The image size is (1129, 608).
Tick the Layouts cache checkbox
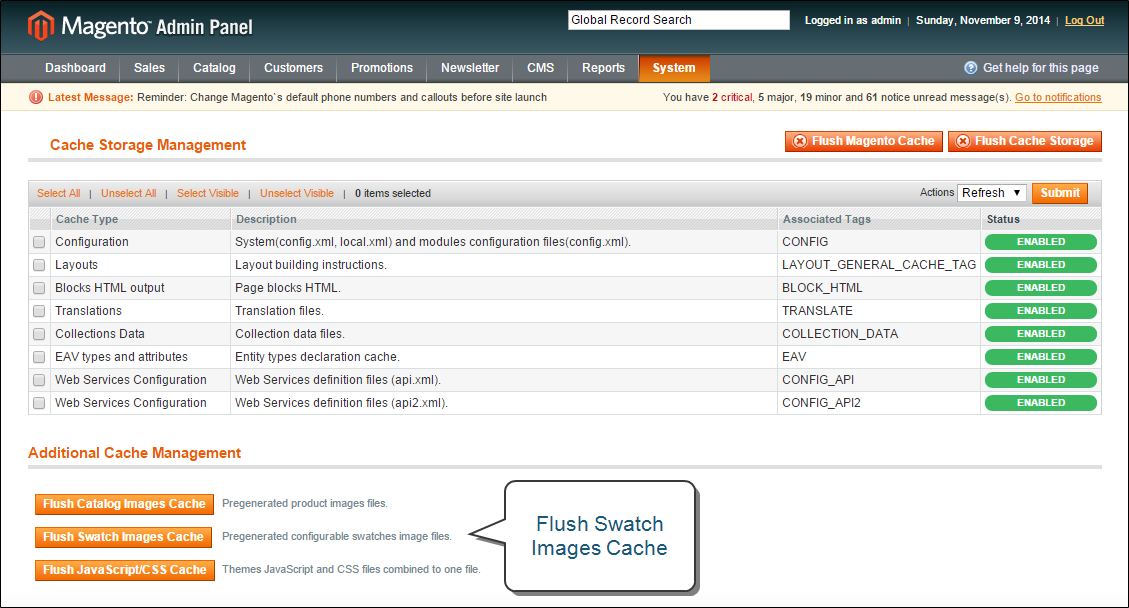click(x=39, y=265)
